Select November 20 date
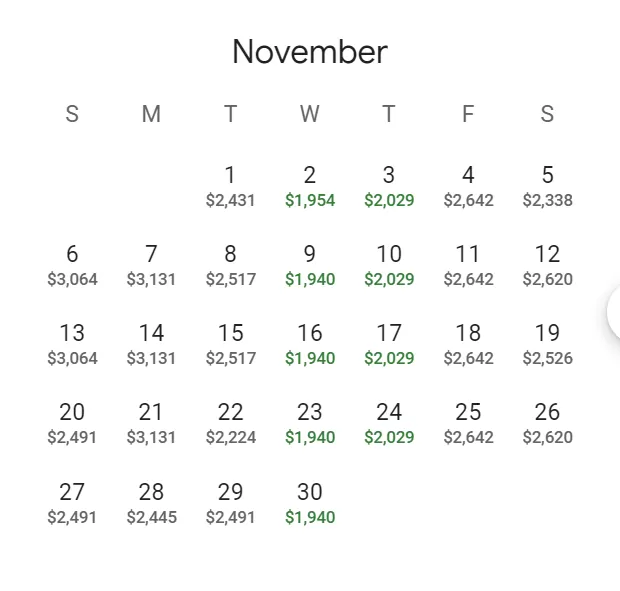620x591 pixels. pyautogui.click(x=72, y=423)
